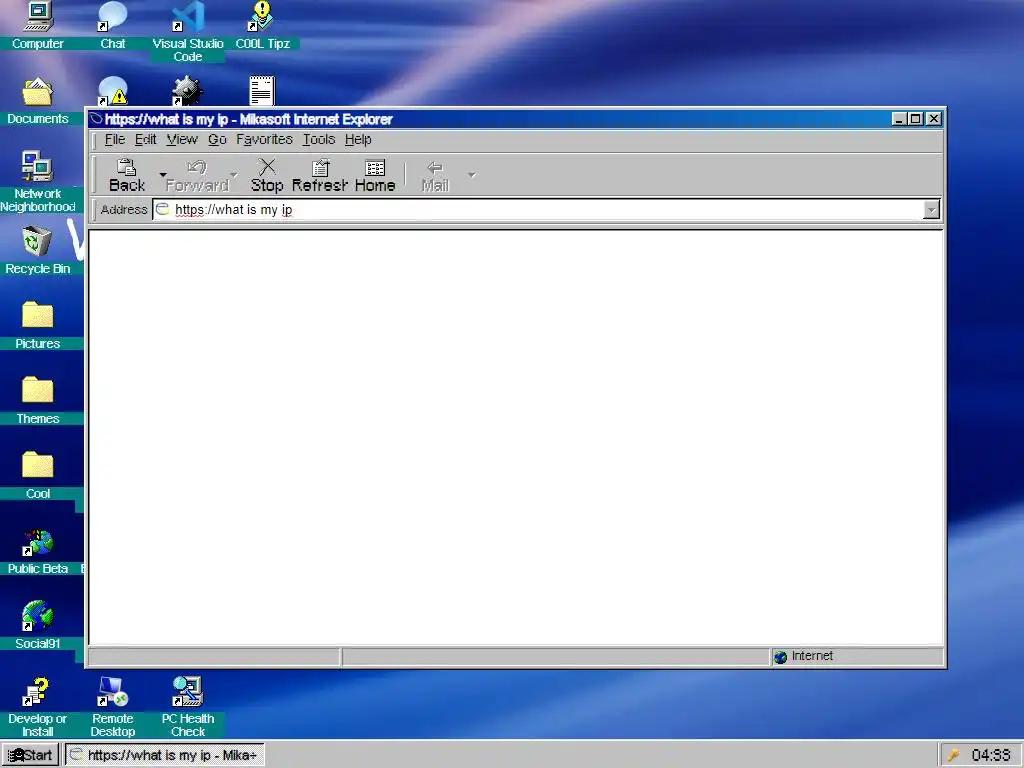
Task: Click the Internet Explorer title bar icon
Action: coord(97,119)
